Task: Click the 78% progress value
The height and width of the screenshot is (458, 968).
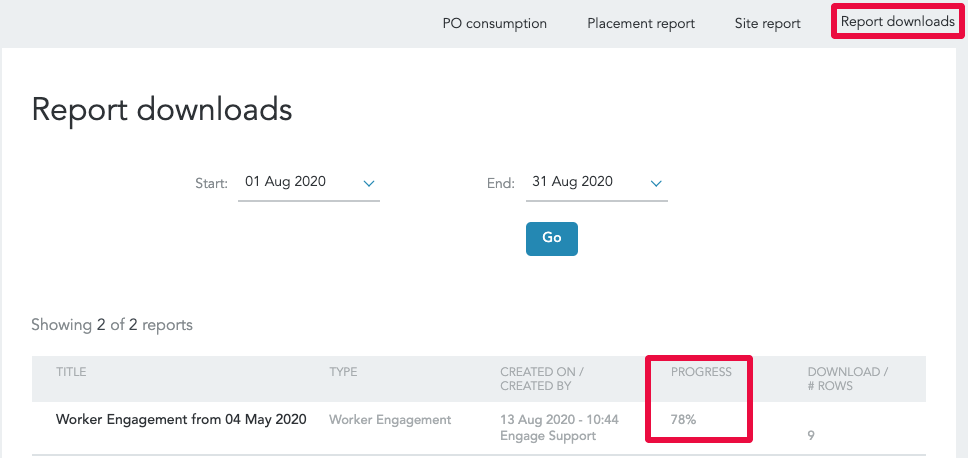Action: 683,420
